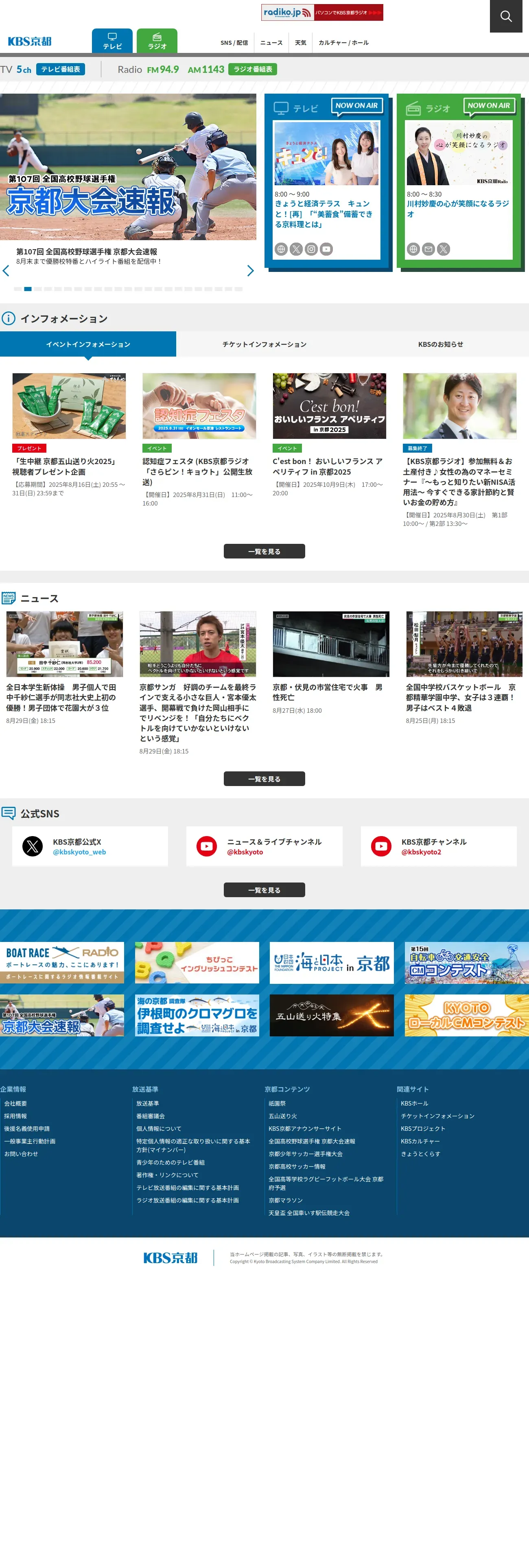Image resolution: width=529 pixels, height=1568 pixels.
Task: Select チケットインフォメーション tab
Action: [264, 344]
